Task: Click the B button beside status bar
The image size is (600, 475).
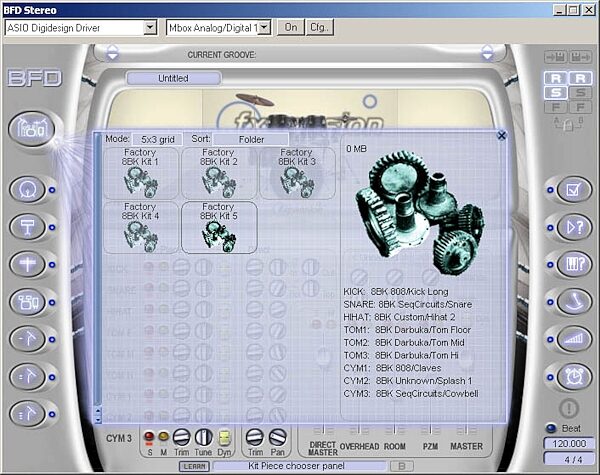Action: pos(402,466)
